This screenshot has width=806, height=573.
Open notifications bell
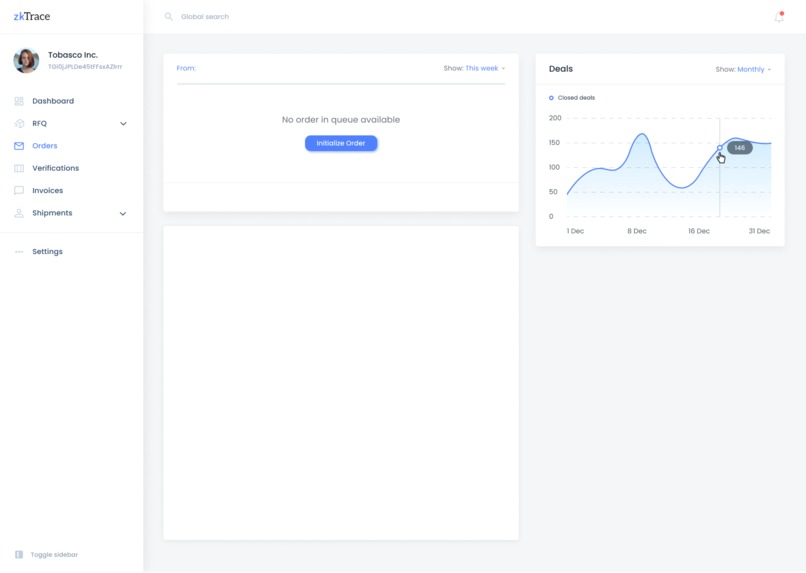click(779, 17)
